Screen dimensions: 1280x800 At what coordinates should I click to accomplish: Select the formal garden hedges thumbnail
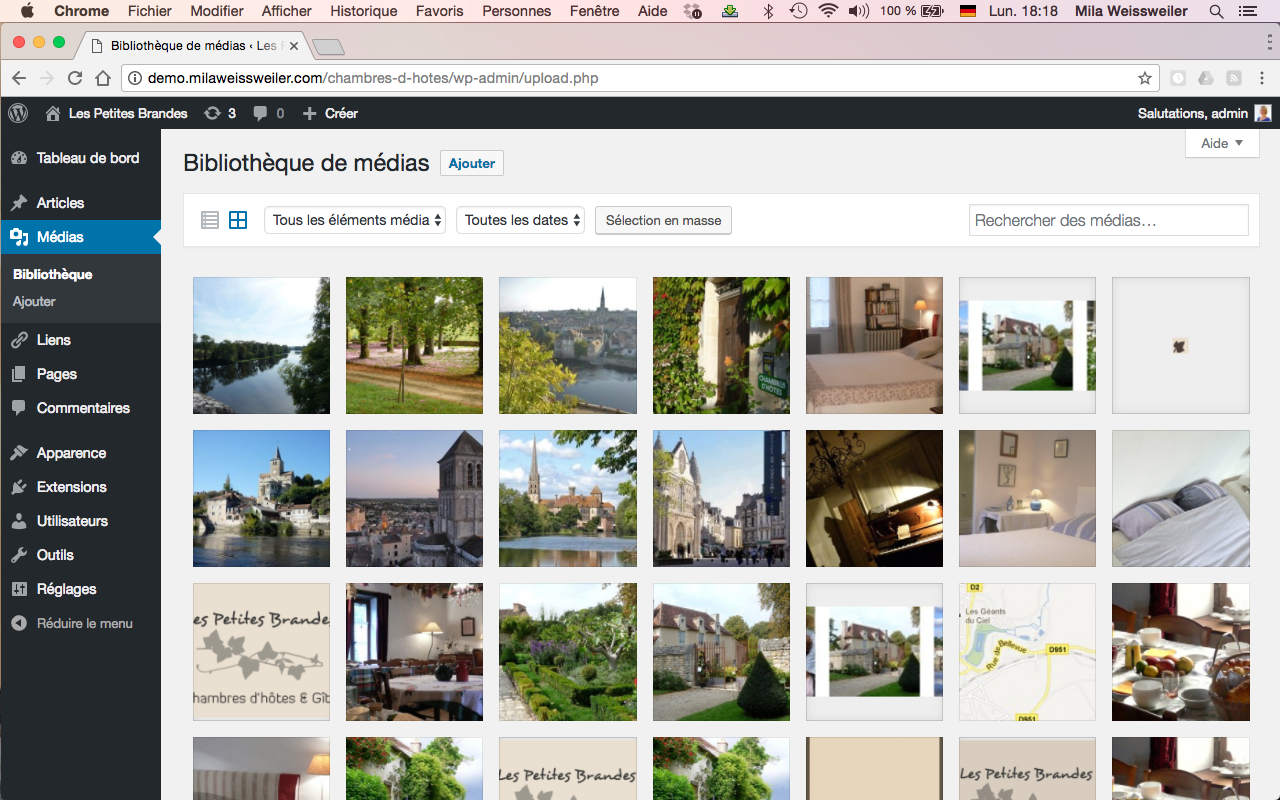tap(568, 652)
